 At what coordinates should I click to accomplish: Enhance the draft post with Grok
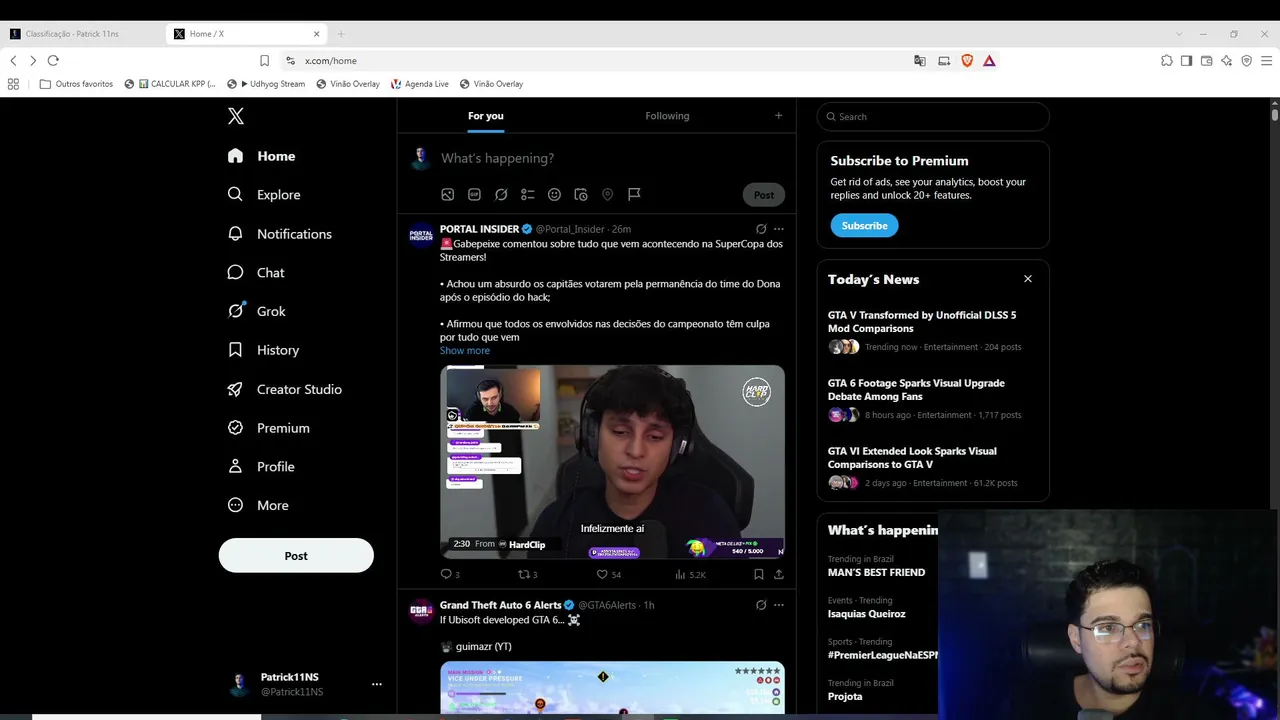501,195
